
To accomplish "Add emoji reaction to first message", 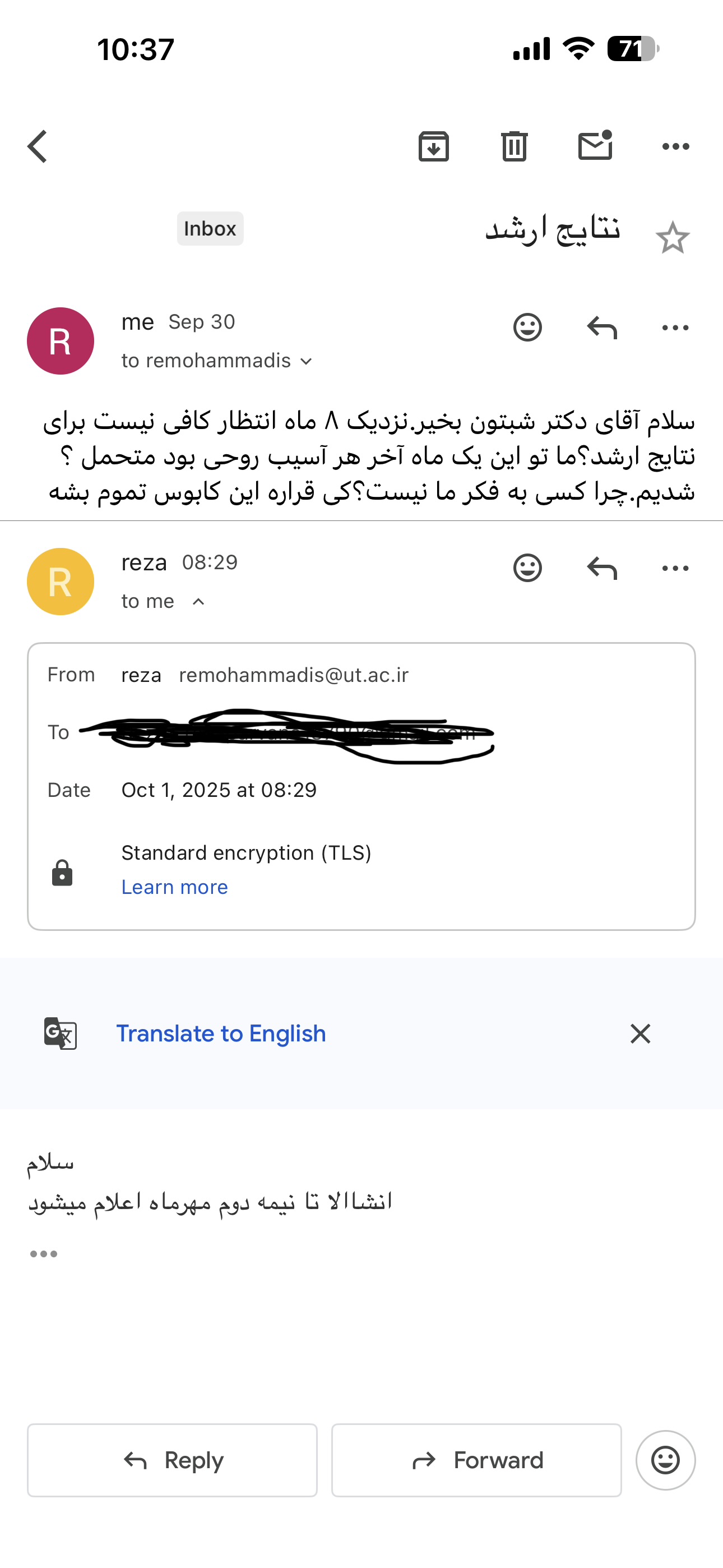I will click(x=527, y=328).
